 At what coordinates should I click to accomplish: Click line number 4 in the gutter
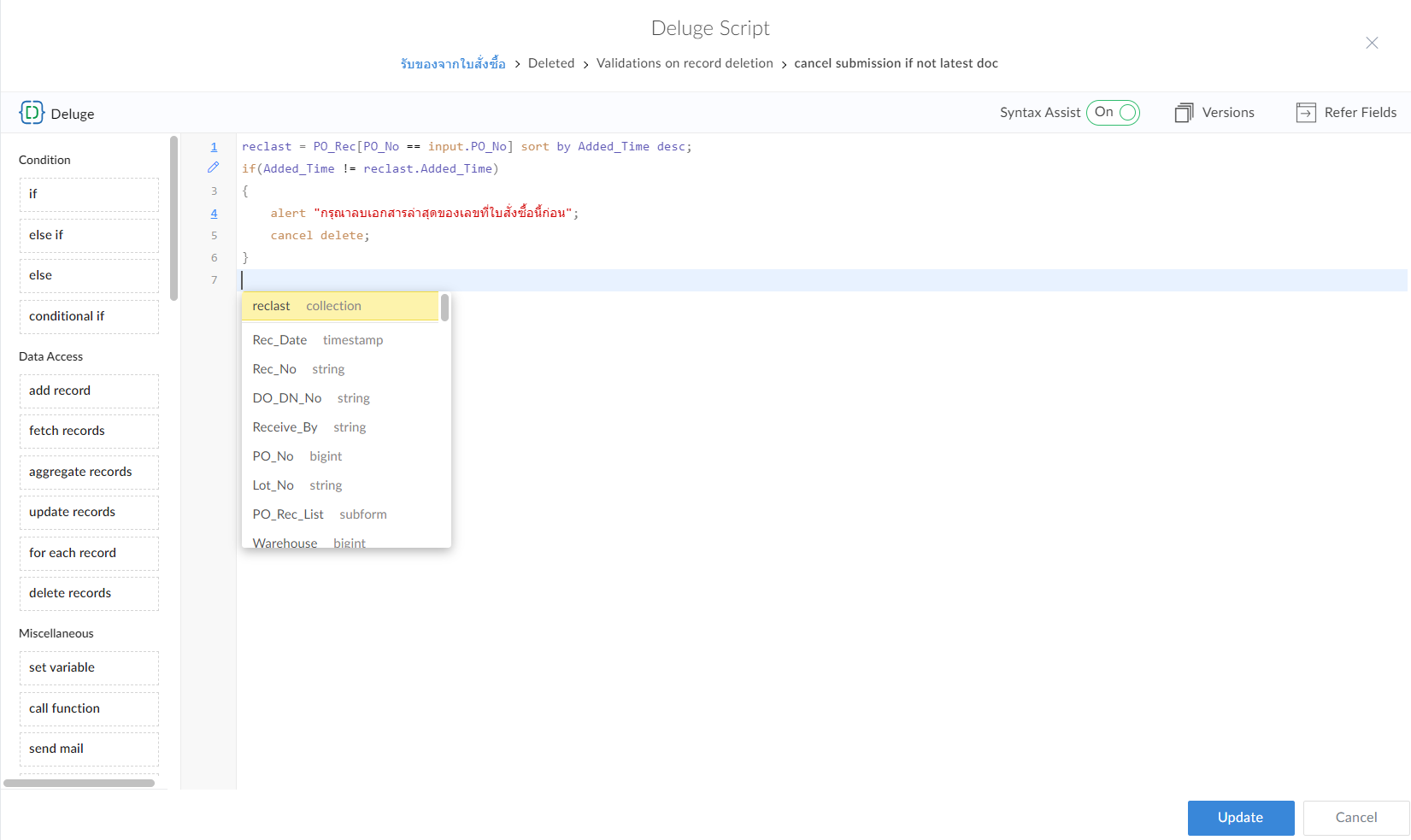pos(214,214)
